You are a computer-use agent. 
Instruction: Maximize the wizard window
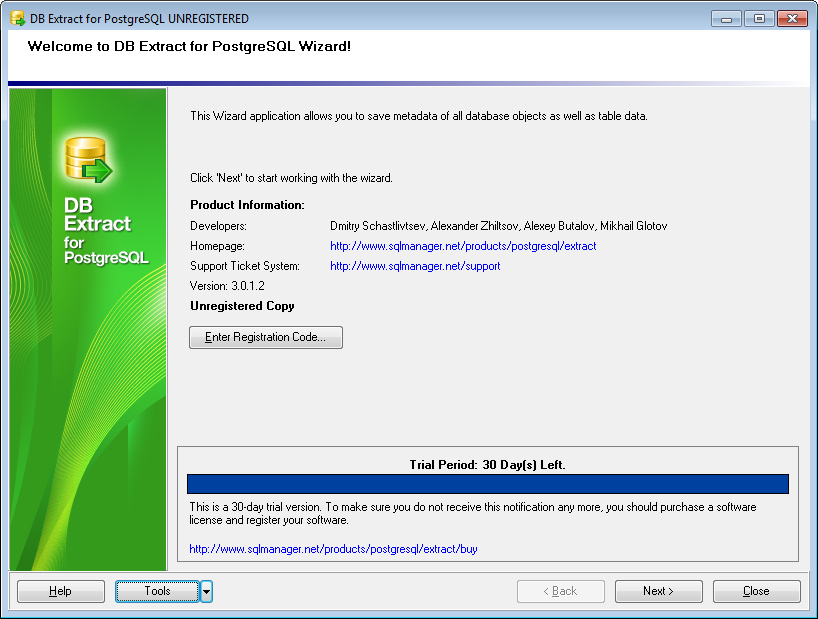pyautogui.click(x=759, y=18)
